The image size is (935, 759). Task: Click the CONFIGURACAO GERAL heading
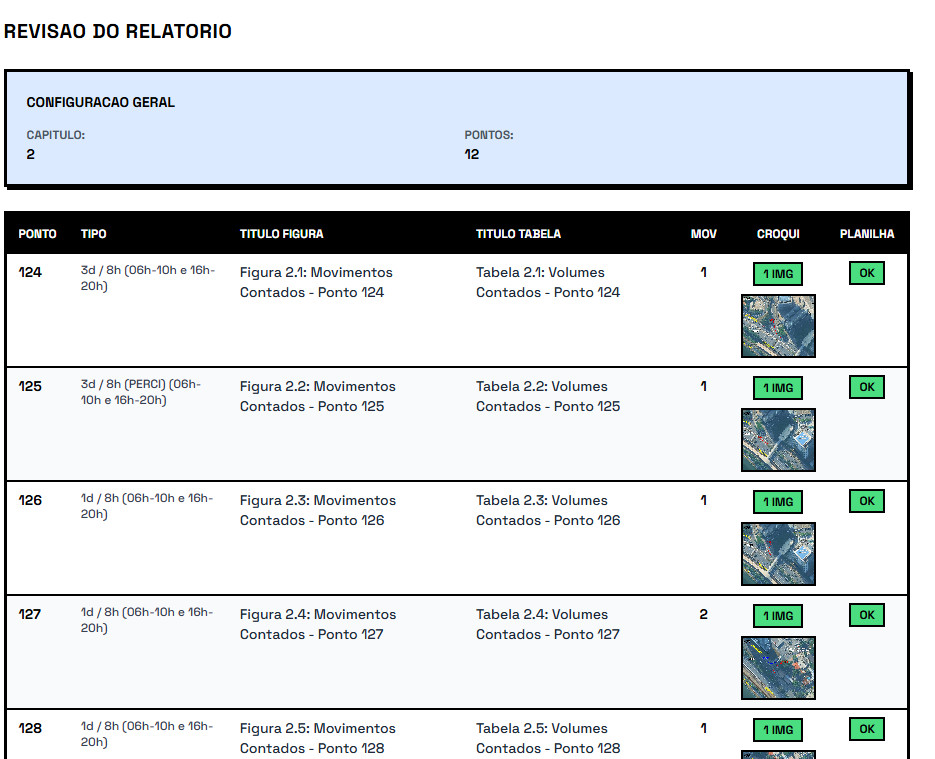pos(101,103)
